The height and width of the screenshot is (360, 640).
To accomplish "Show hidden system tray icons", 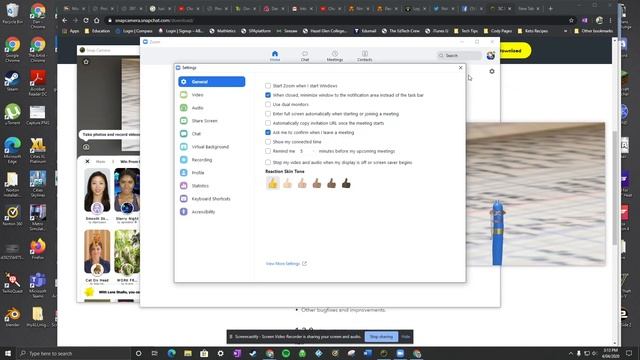I will pyautogui.click(x=570, y=353).
